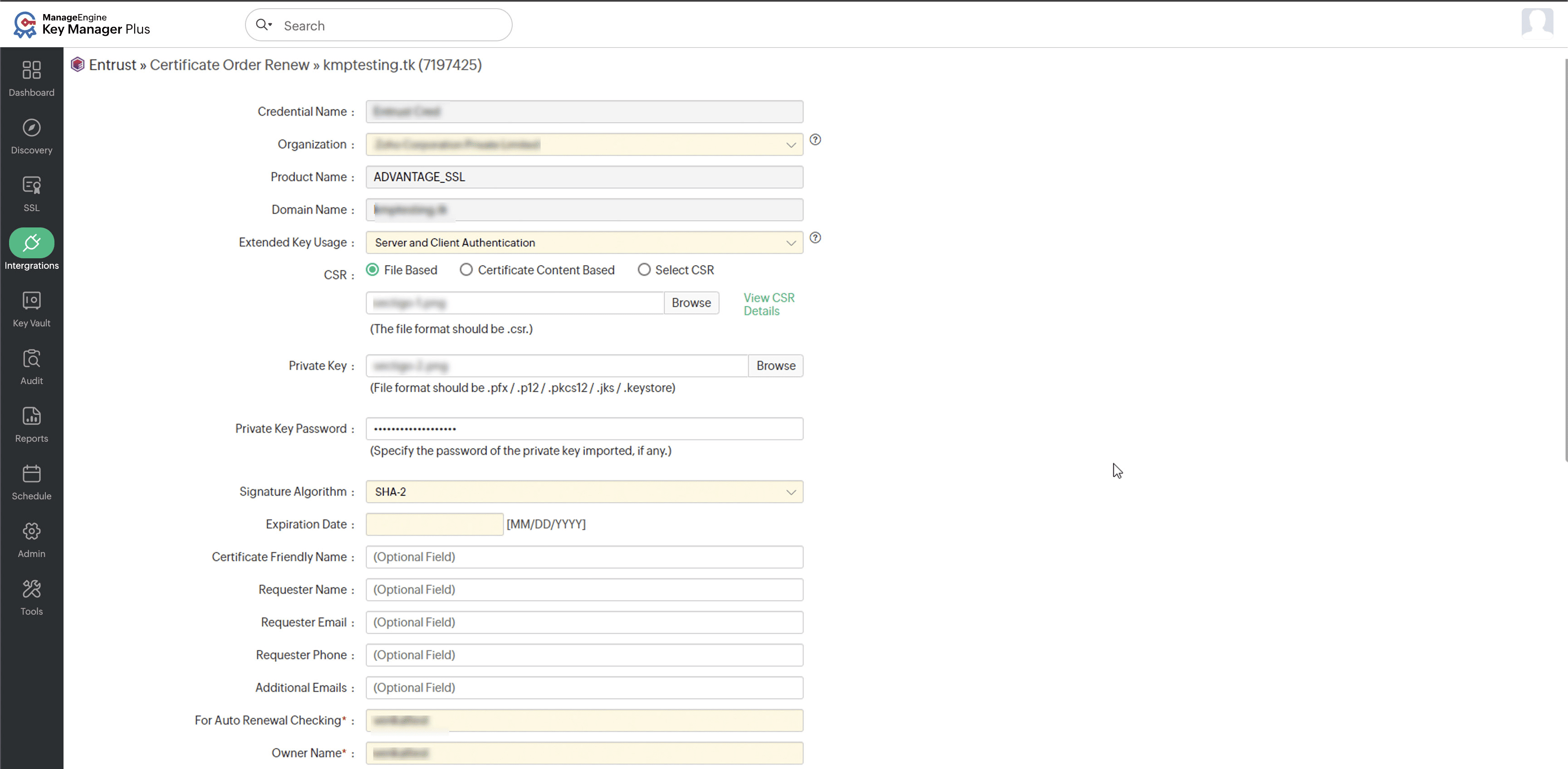Click the Domain Name field
1568x769 pixels.
point(584,210)
